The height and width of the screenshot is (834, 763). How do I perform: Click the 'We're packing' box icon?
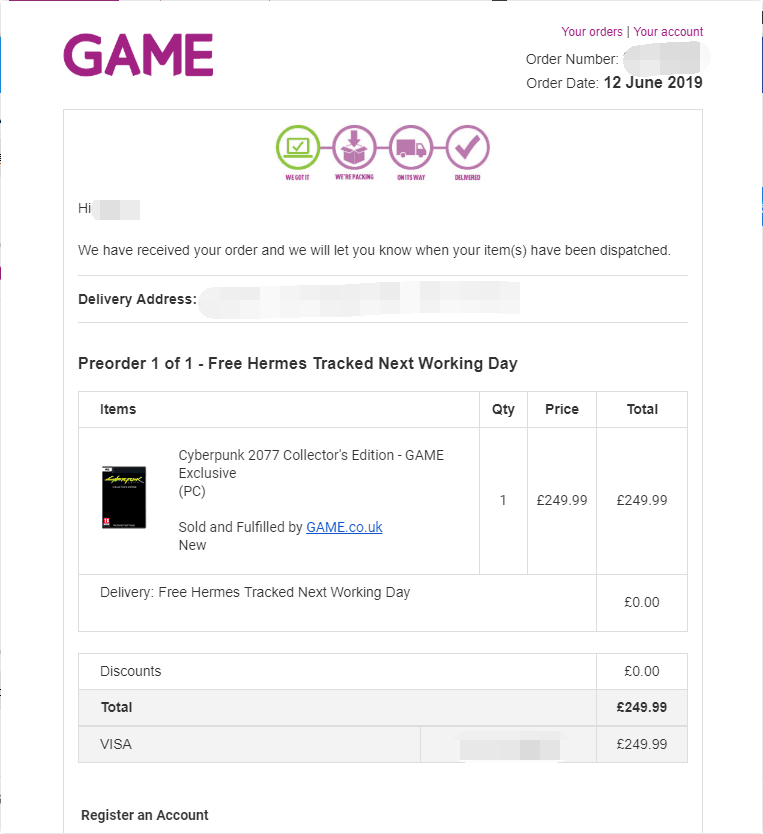(354, 148)
